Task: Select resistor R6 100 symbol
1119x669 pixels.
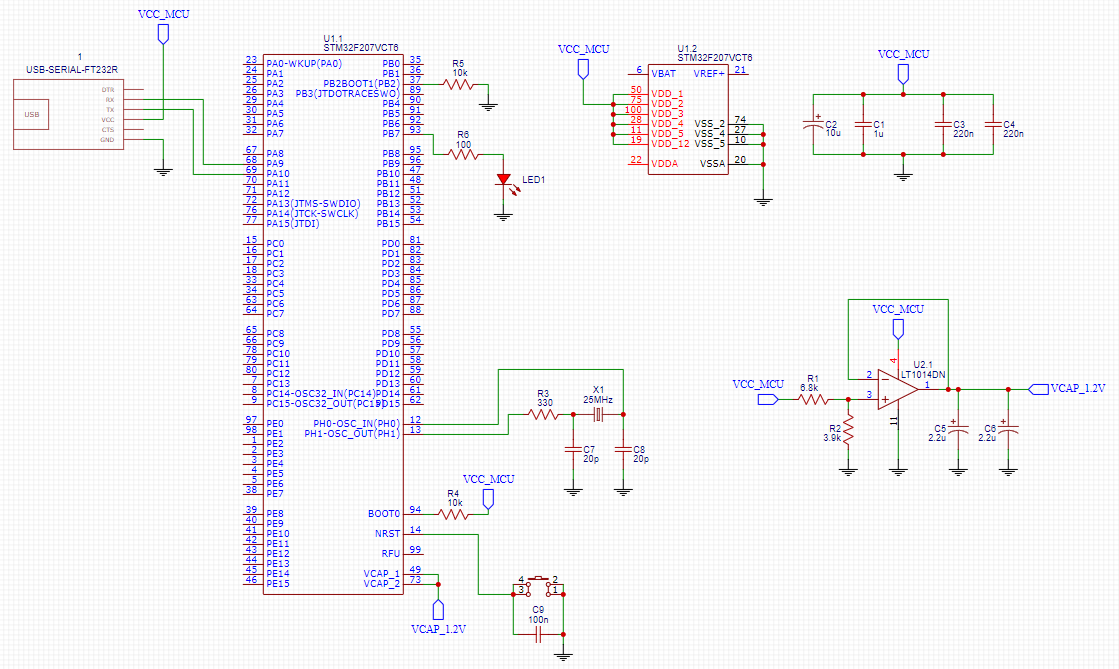Action: tap(463, 154)
